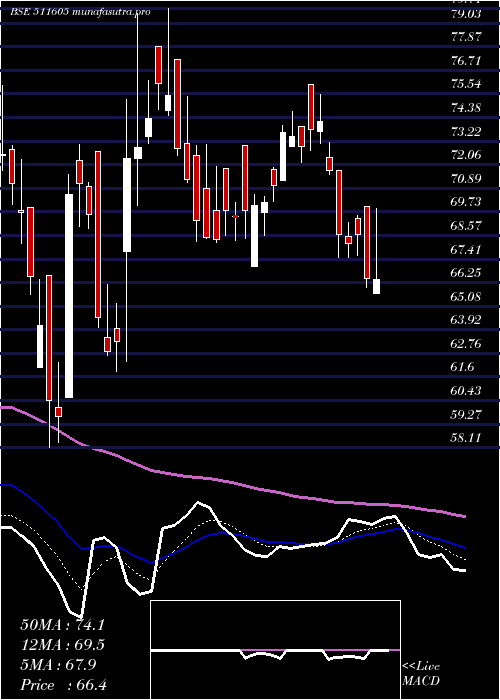The image size is (500, 700).
Task: Click the 67.41 price axis label
Action: click(466, 249)
